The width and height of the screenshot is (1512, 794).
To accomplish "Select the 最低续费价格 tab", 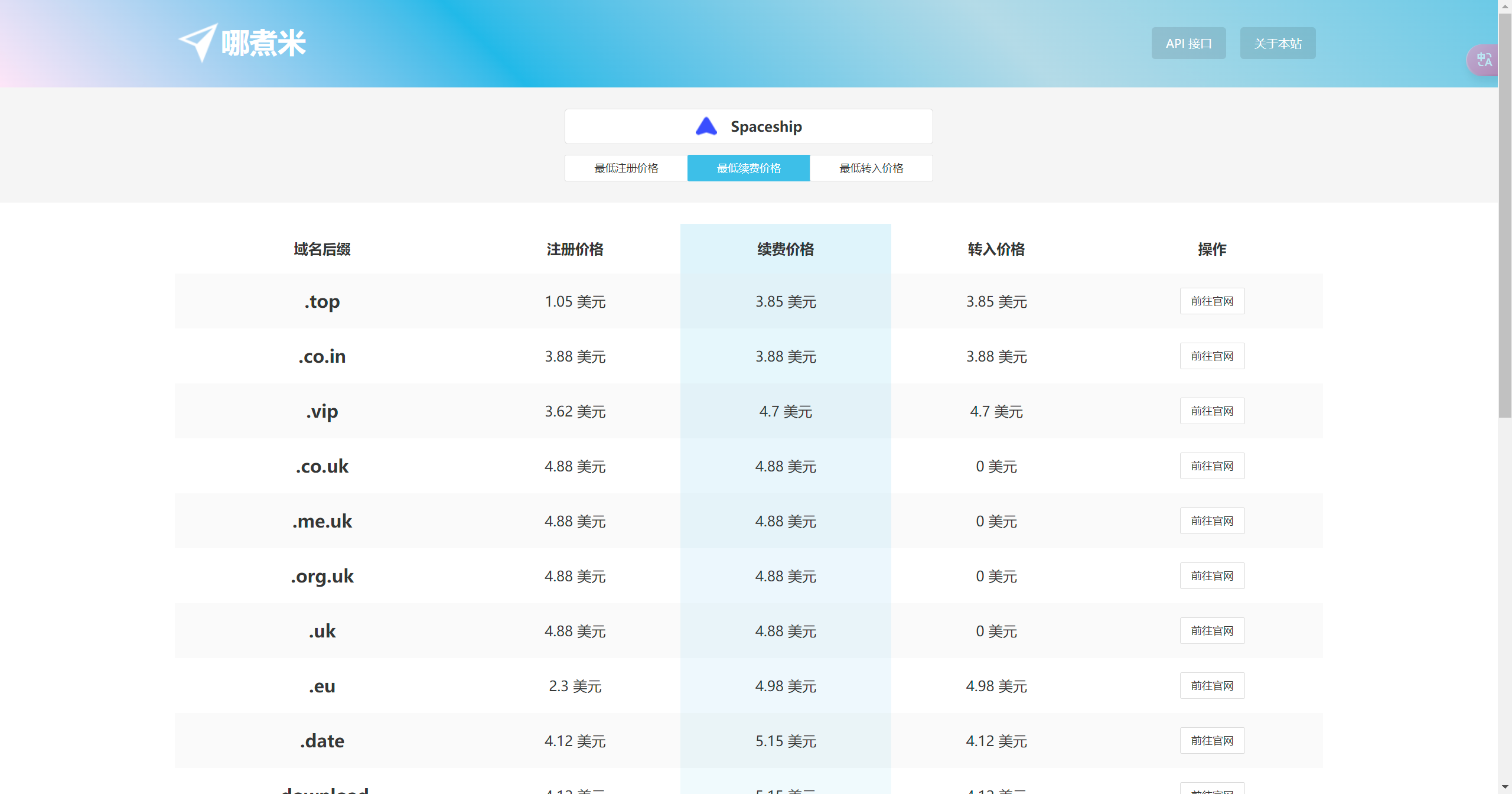I will (x=748, y=168).
